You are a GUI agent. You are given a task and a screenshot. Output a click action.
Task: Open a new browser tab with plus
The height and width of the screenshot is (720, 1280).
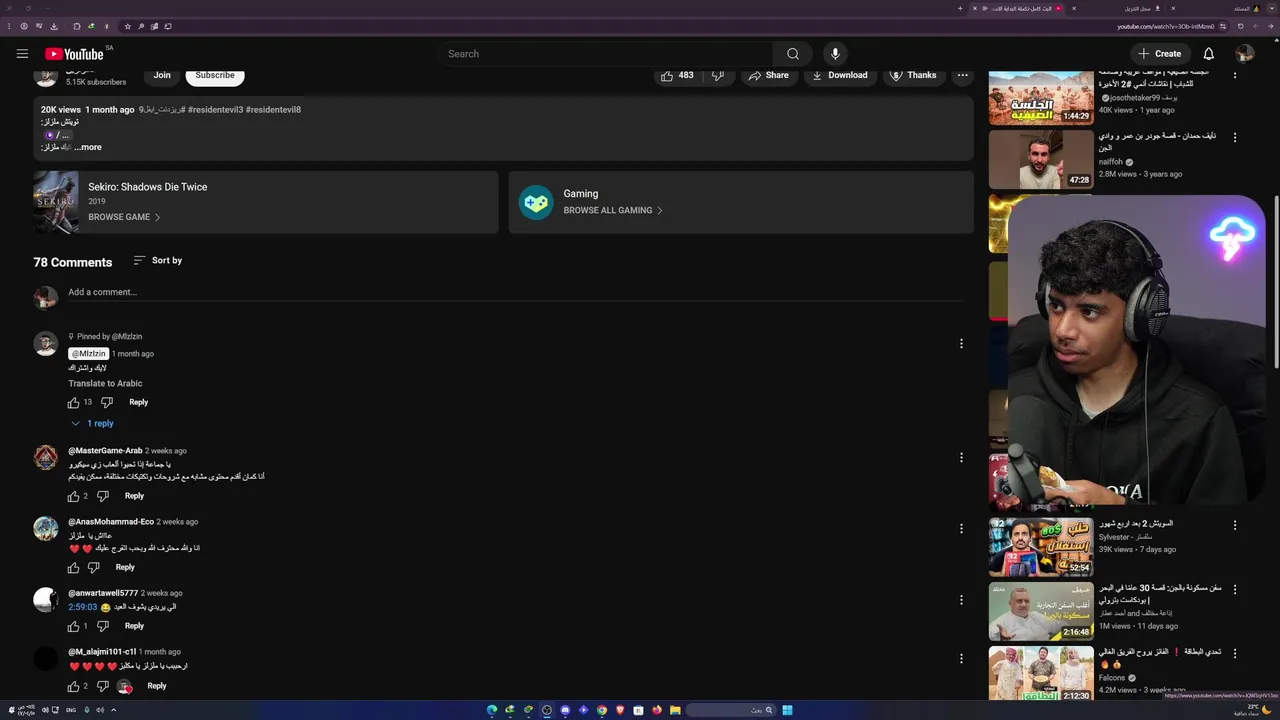click(960, 8)
